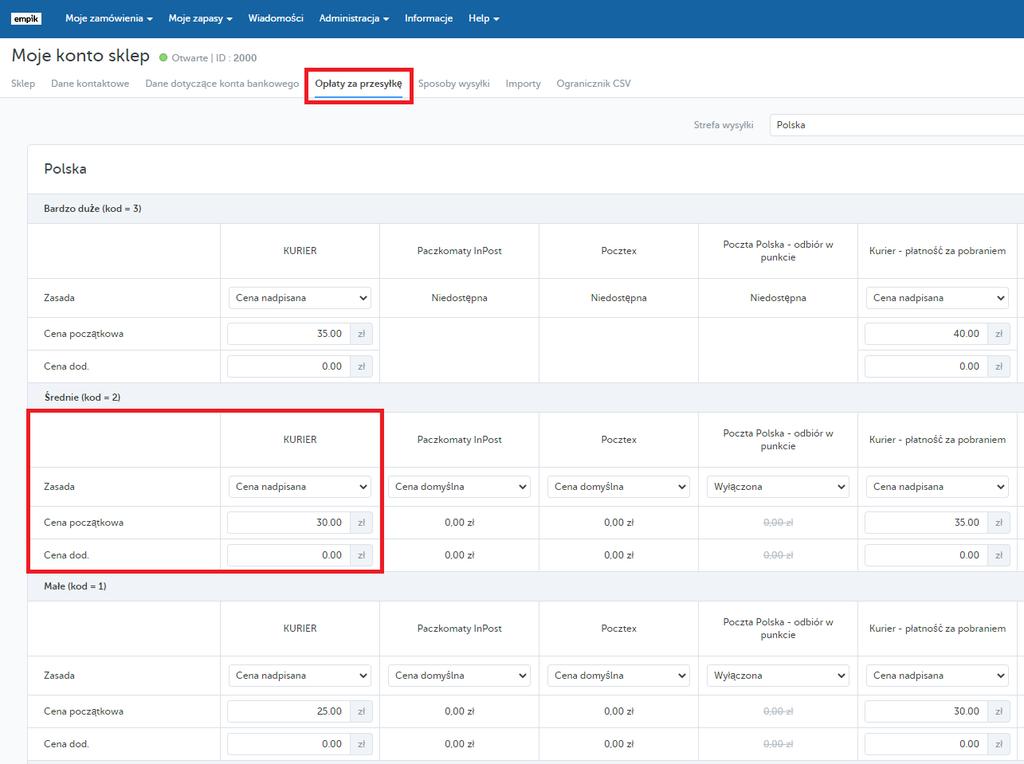Edit KURIER Cena dod. field in Bardzo duże
Screen dimensions: 1024x764
(x=289, y=366)
